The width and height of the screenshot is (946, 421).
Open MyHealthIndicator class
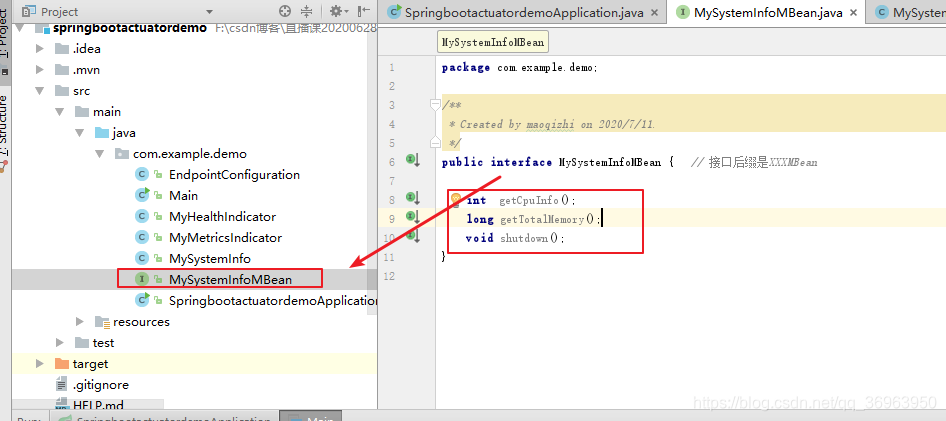click(x=222, y=217)
